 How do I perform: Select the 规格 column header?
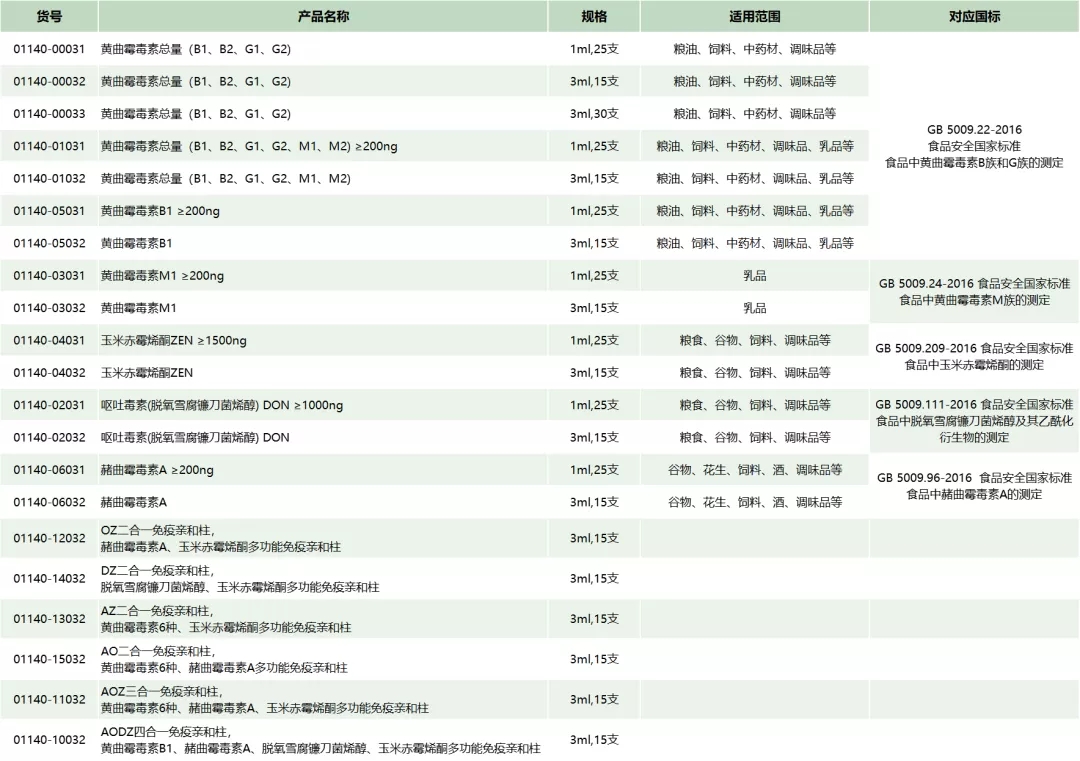[x=594, y=16]
